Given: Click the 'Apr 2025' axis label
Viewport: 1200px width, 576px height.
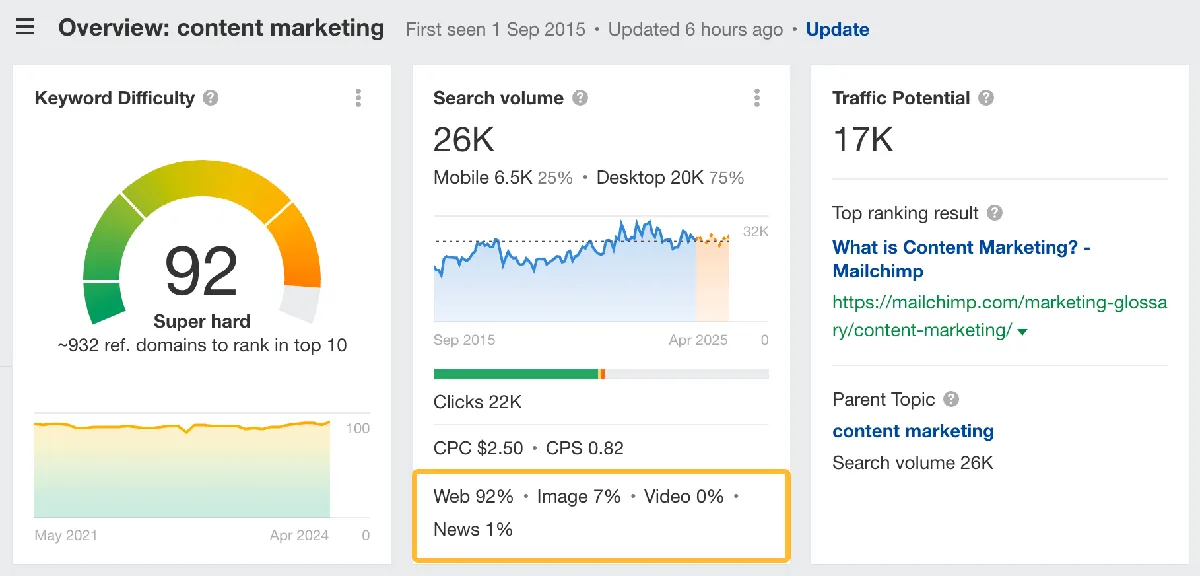Looking at the screenshot, I should click(698, 340).
